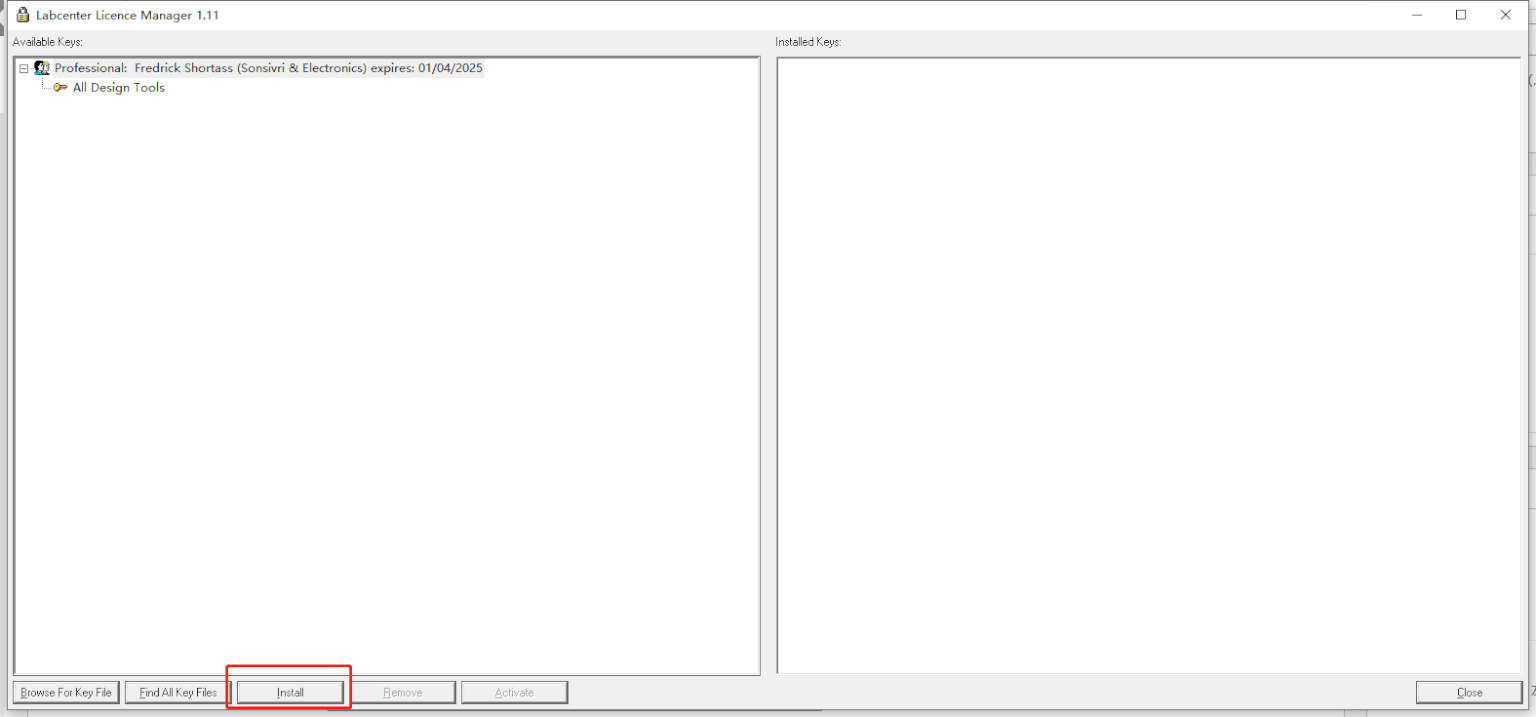Select the Professional Fredrick Shortass licence entry

(x=268, y=68)
